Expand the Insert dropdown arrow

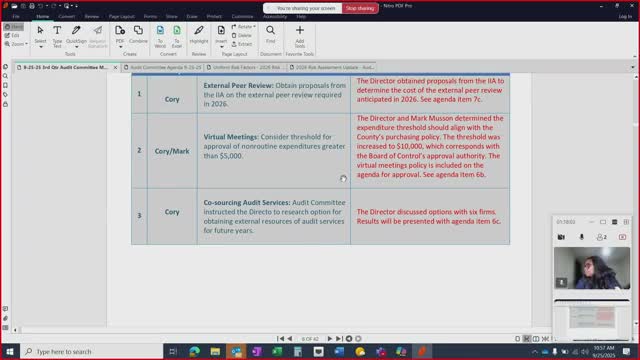[221, 47]
